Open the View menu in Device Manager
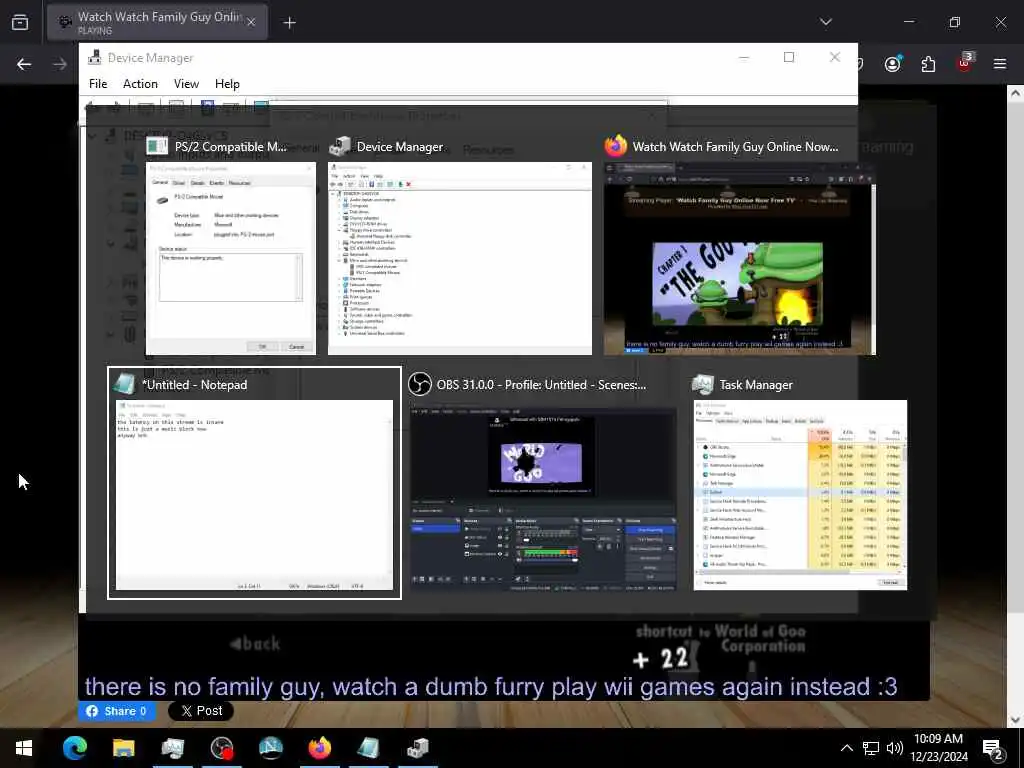1024x768 pixels. [x=186, y=84]
